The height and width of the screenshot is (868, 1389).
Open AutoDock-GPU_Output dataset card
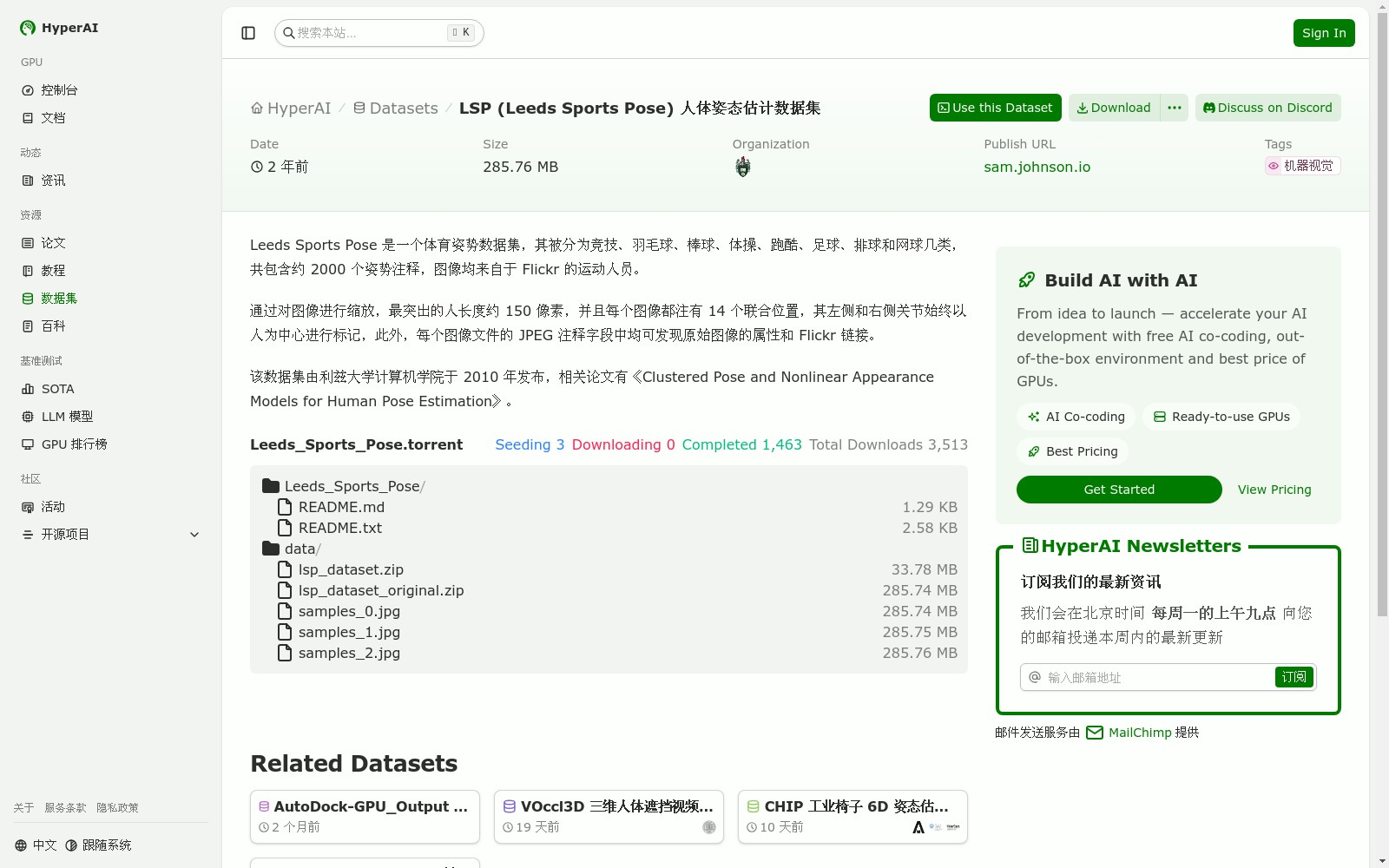coord(365,817)
